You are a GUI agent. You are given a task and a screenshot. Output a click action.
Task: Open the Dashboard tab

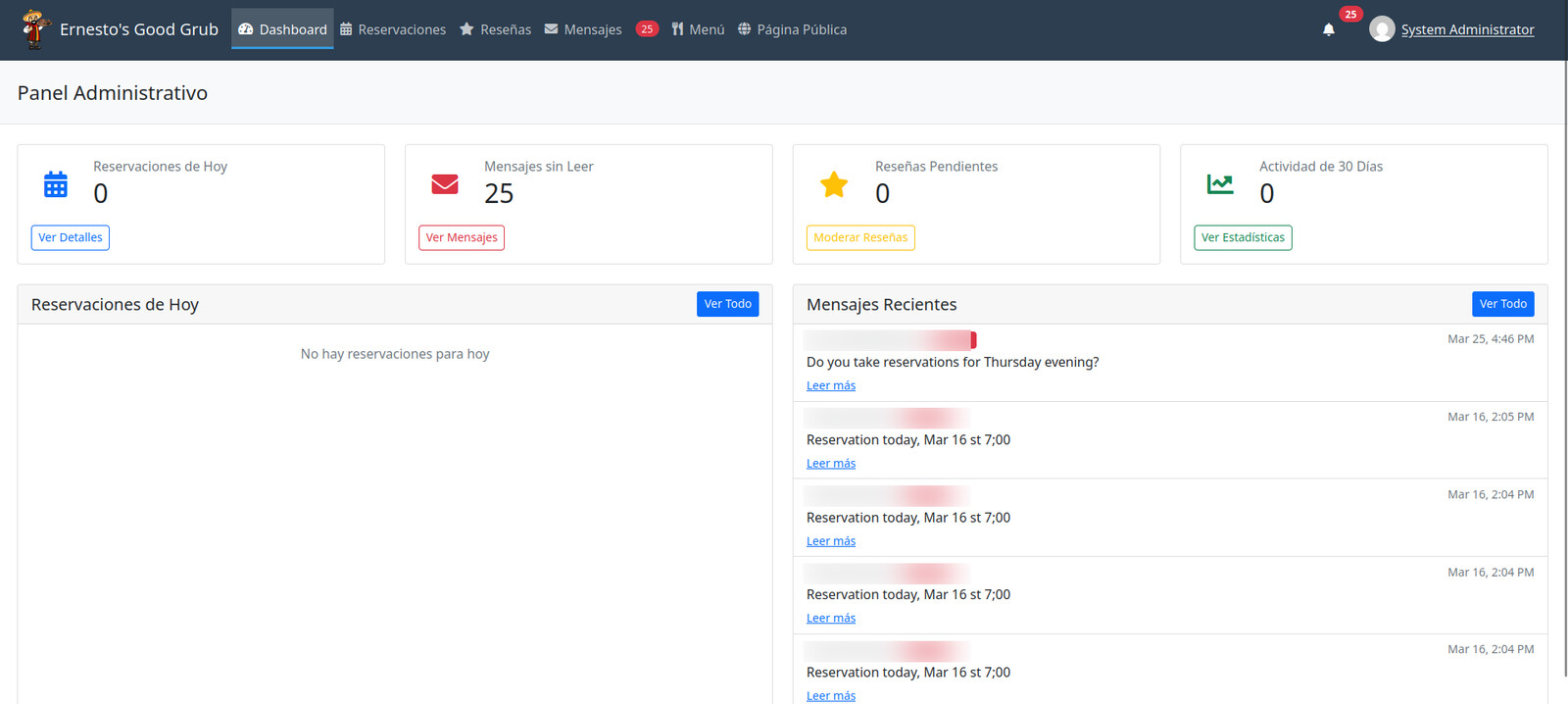click(x=282, y=29)
